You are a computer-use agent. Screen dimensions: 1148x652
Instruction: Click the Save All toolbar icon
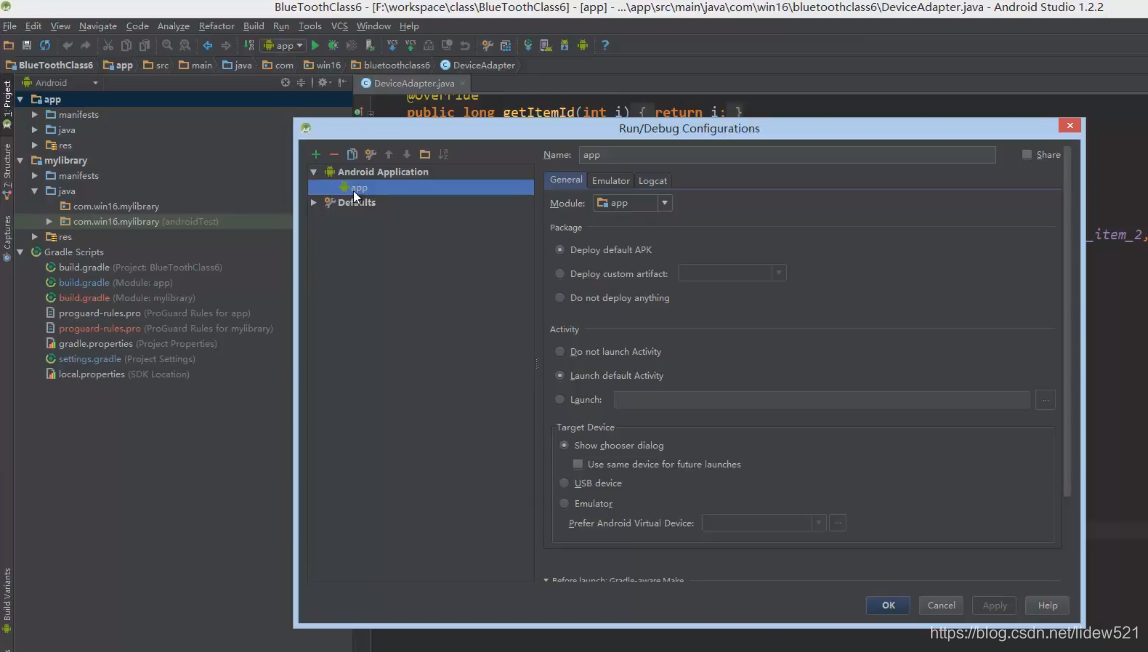pyautogui.click(x=26, y=45)
